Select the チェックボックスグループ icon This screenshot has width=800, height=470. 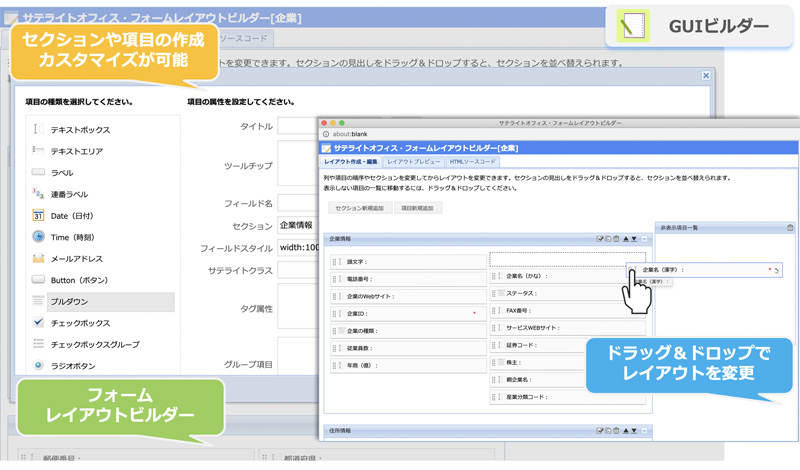coord(38,343)
